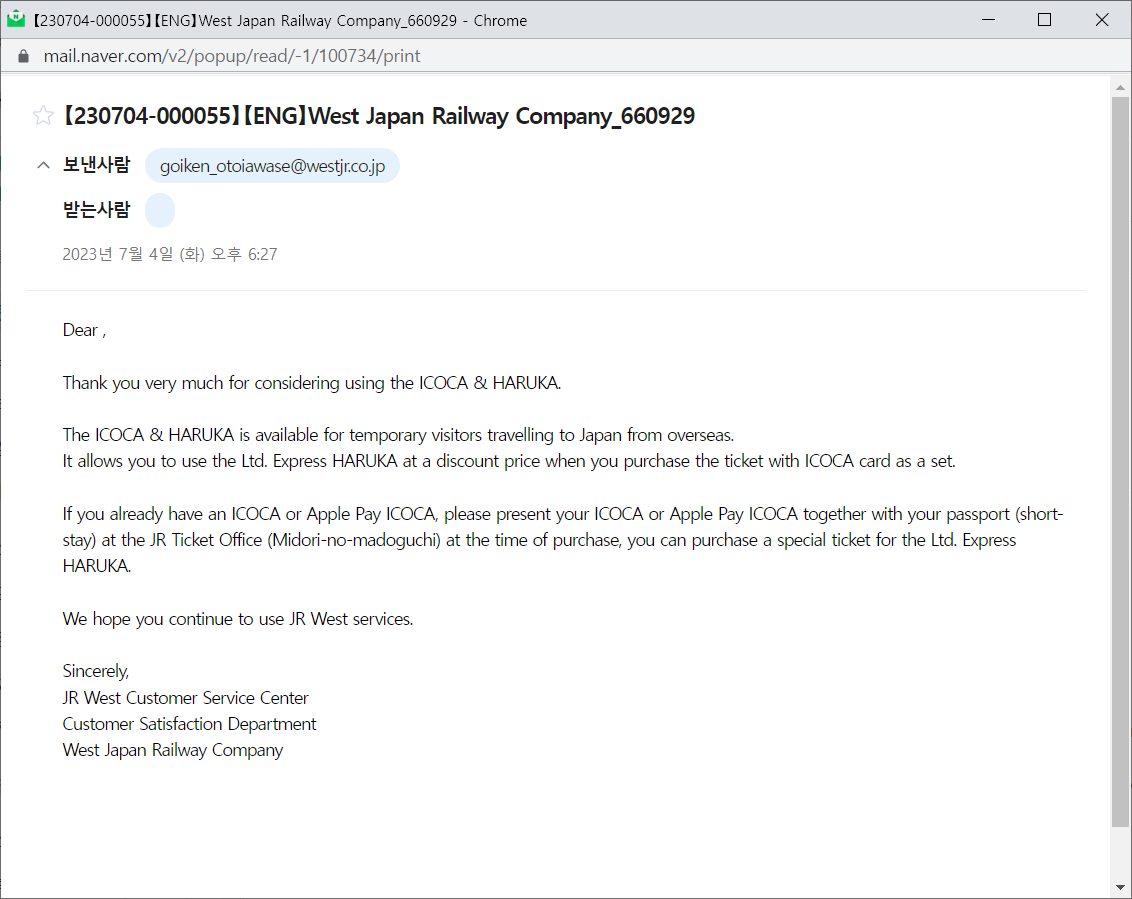Click 'JR West Customer Service Center' signature

[186, 698]
